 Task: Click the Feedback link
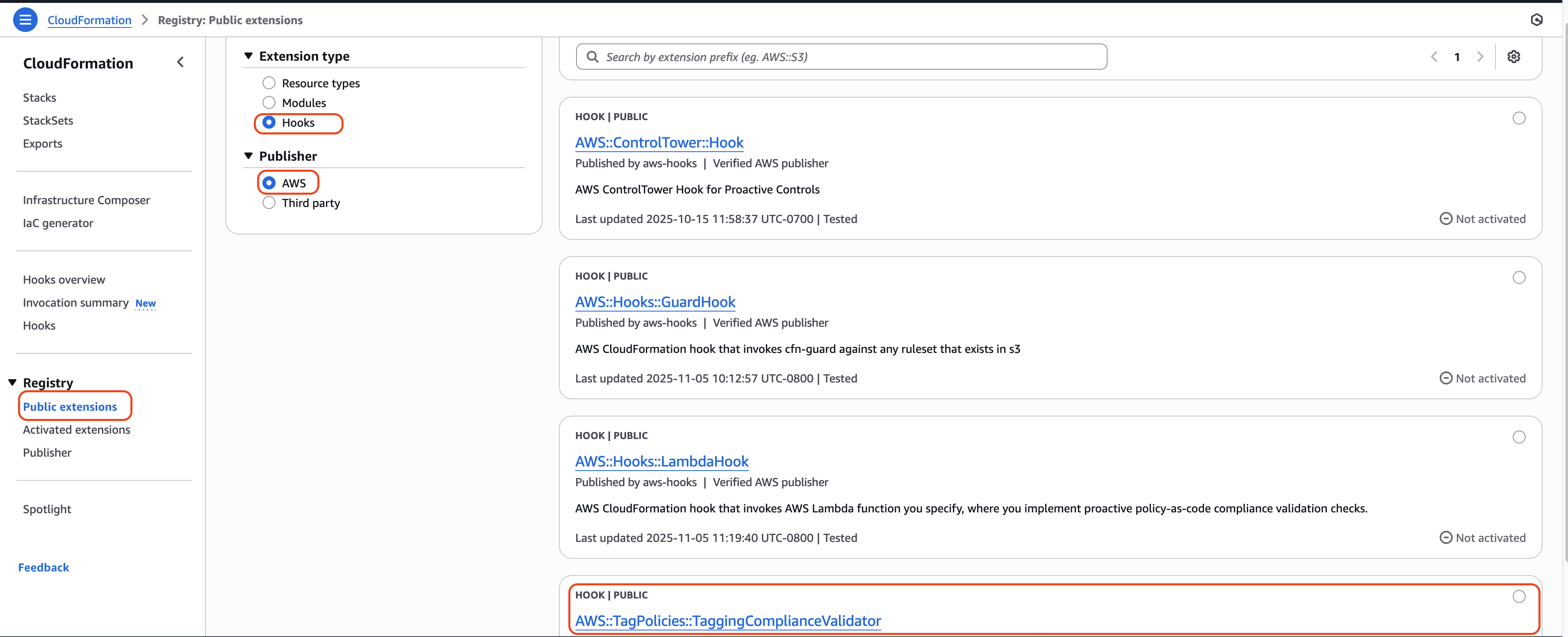tap(43, 567)
